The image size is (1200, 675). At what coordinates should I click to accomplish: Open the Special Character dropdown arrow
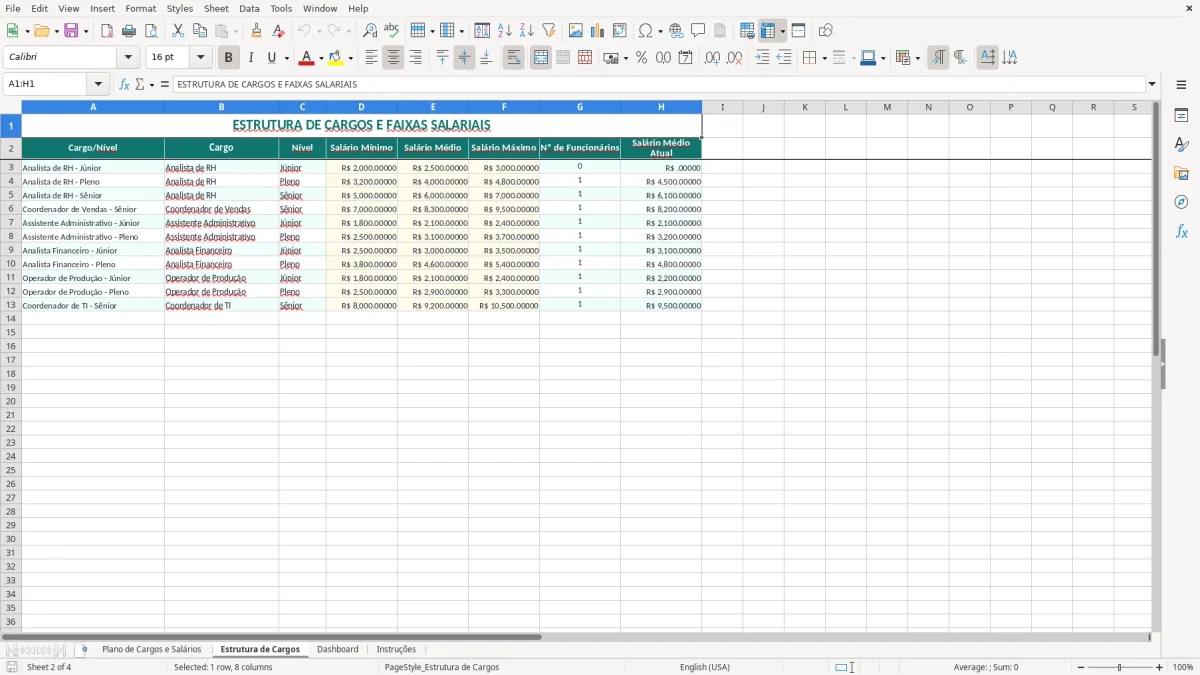tap(660, 31)
